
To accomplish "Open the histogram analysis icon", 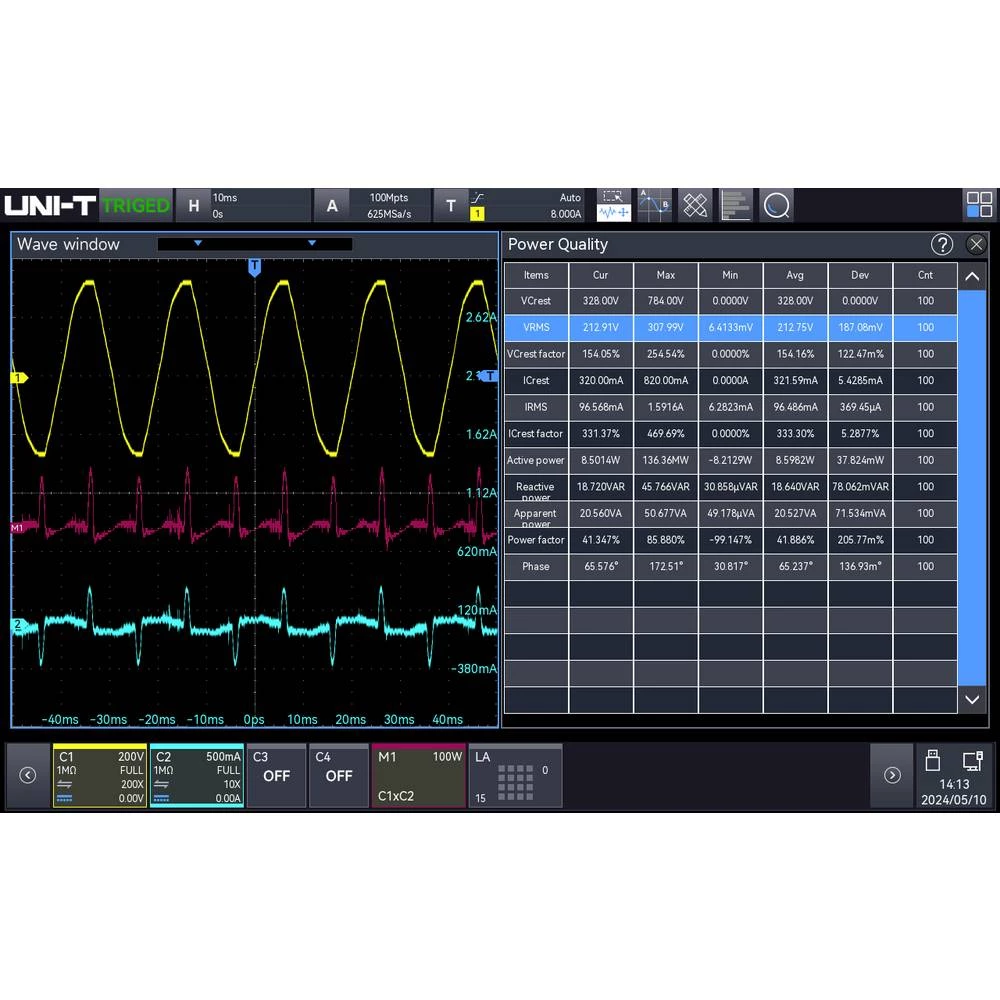I will pyautogui.click(x=735, y=205).
